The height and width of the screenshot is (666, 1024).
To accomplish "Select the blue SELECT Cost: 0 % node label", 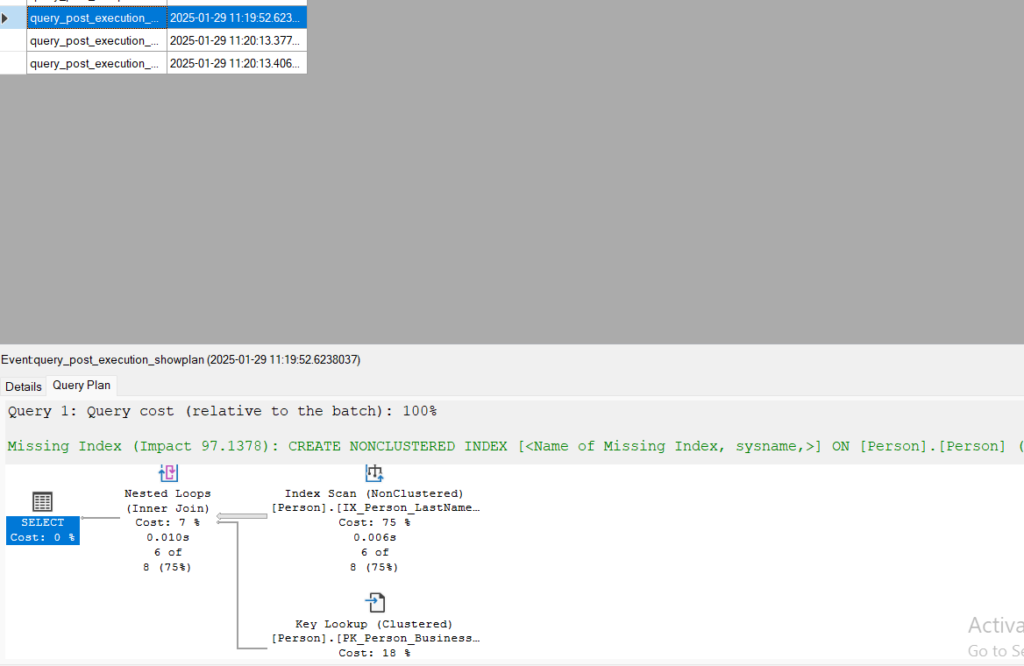I will click(x=42, y=530).
